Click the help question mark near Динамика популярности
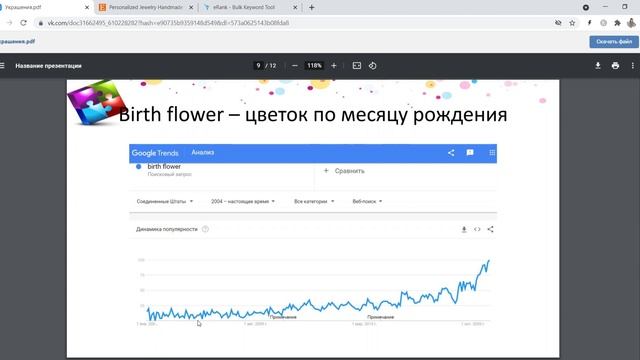 coord(205,229)
